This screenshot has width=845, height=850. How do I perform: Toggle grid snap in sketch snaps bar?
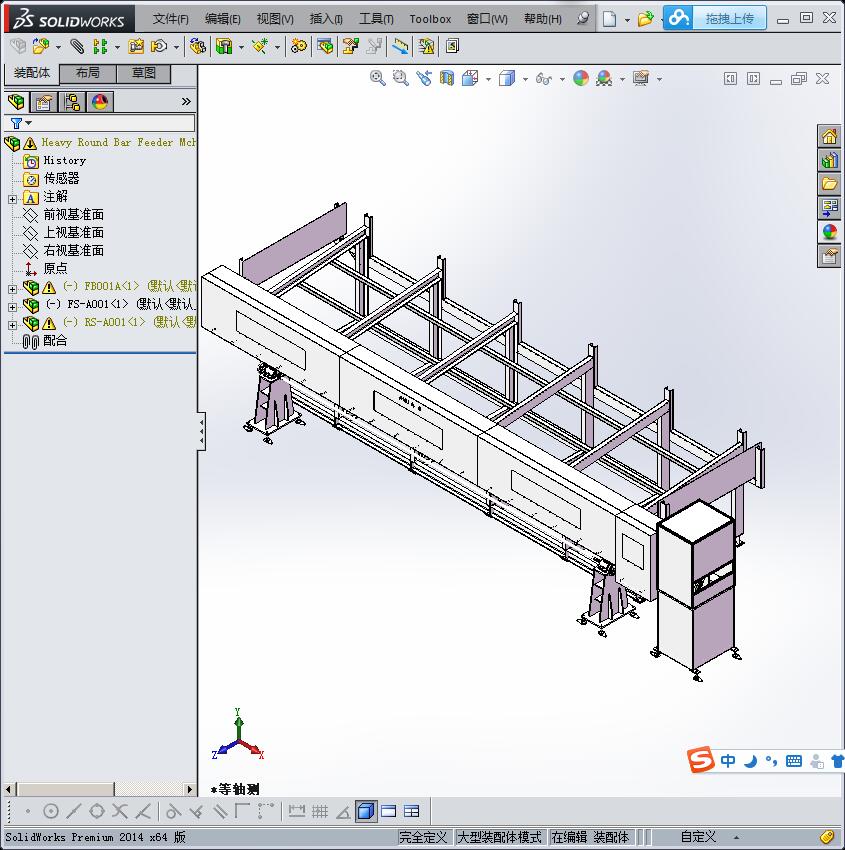pos(320,811)
